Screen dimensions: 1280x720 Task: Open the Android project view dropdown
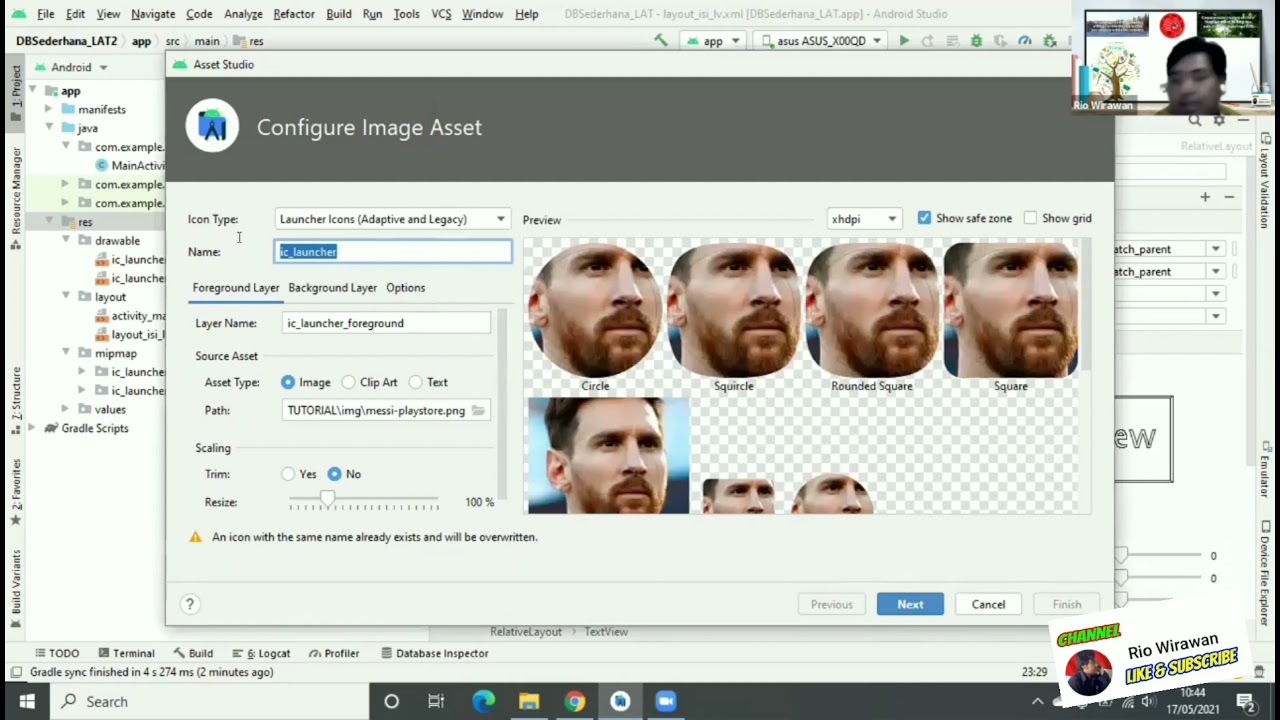(71, 67)
